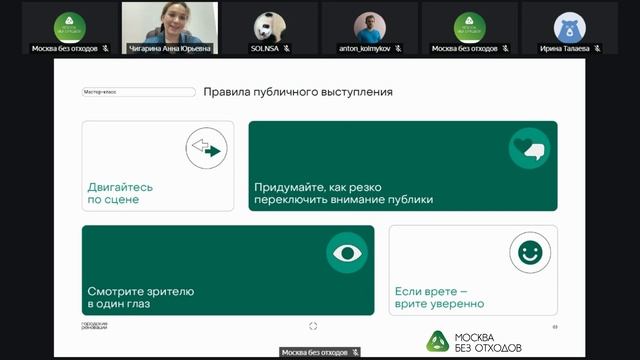Click the muted mic icon beside anton_kolmykov

[398, 48]
